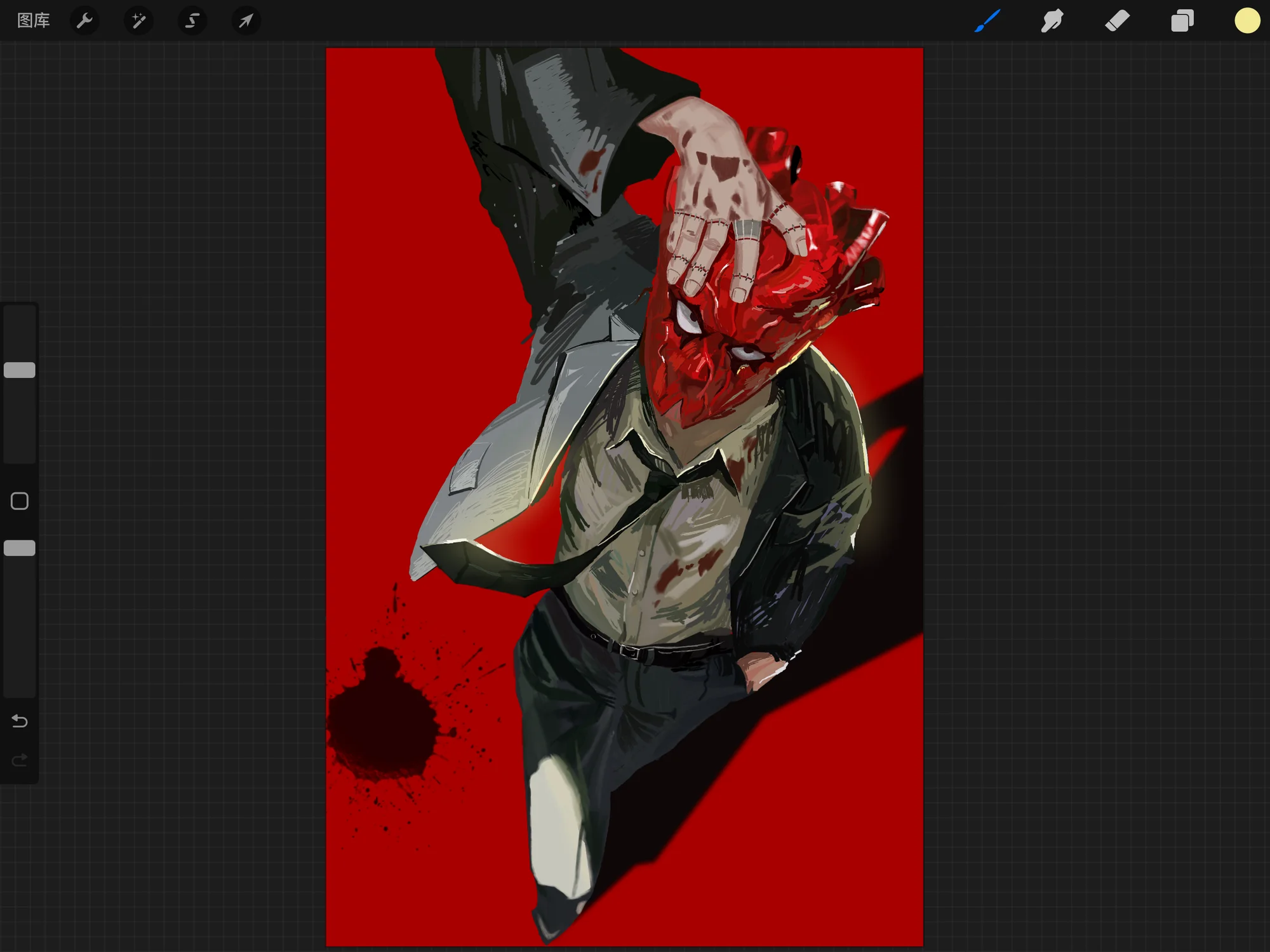Undo the last stroke

coord(20,721)
